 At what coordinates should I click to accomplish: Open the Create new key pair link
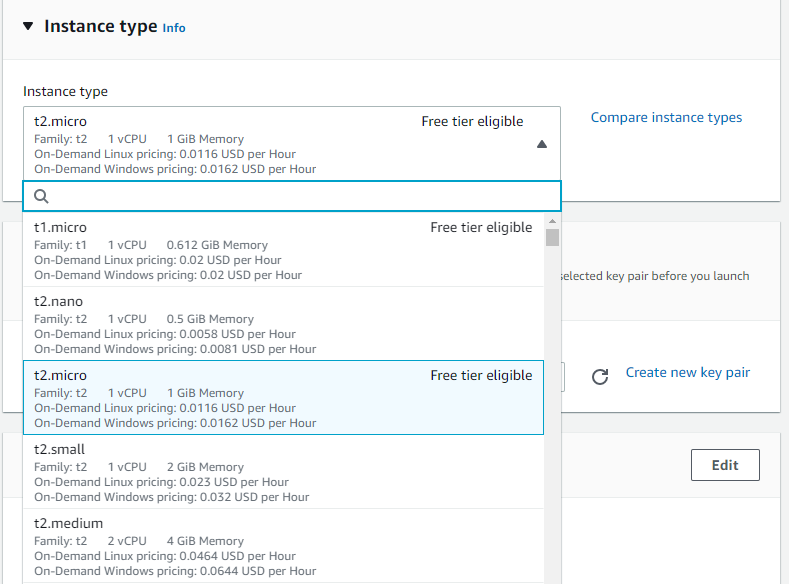687,372
